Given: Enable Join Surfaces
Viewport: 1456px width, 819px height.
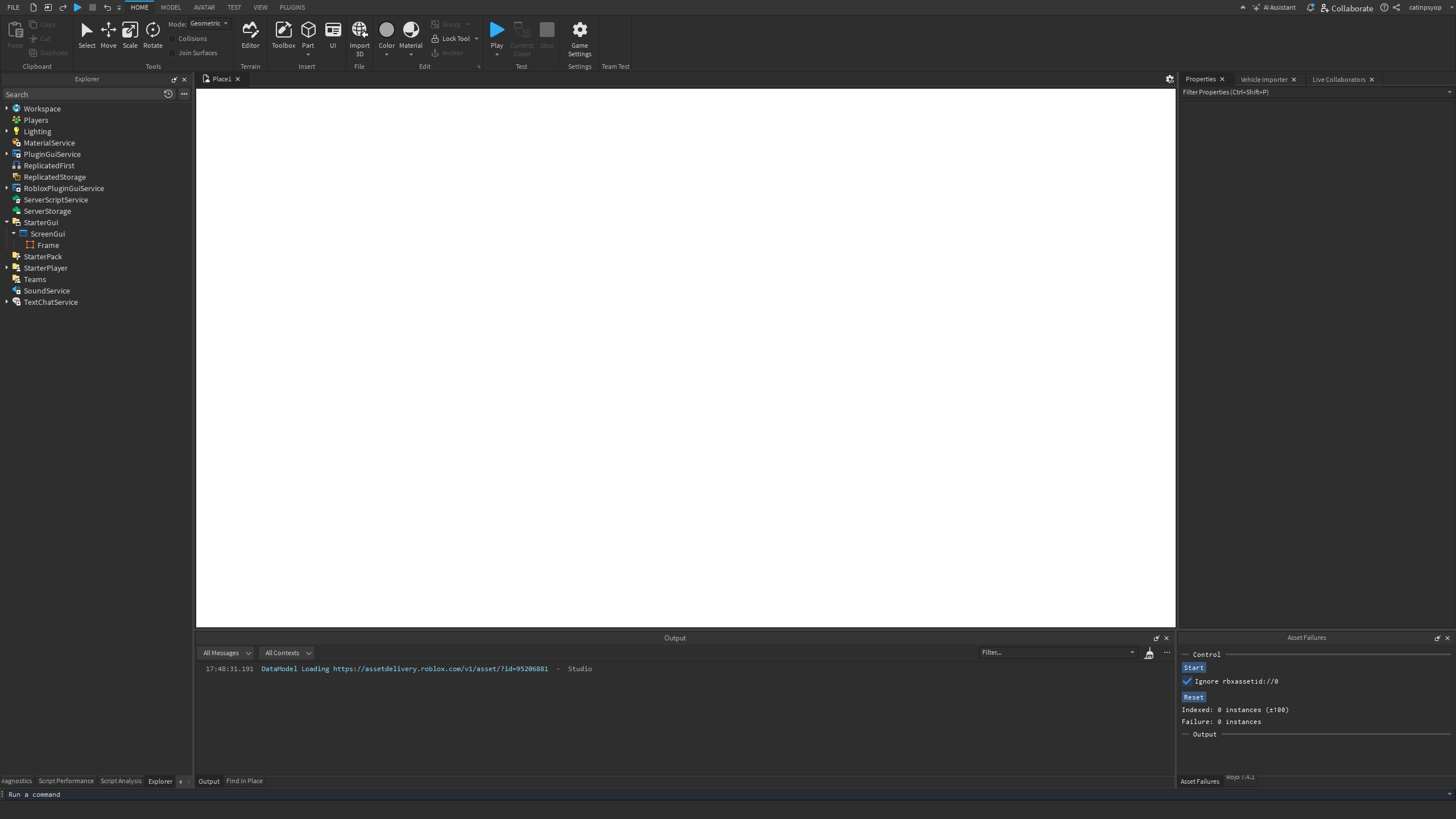Looking at the screenshot, I should tap(172, 52).
